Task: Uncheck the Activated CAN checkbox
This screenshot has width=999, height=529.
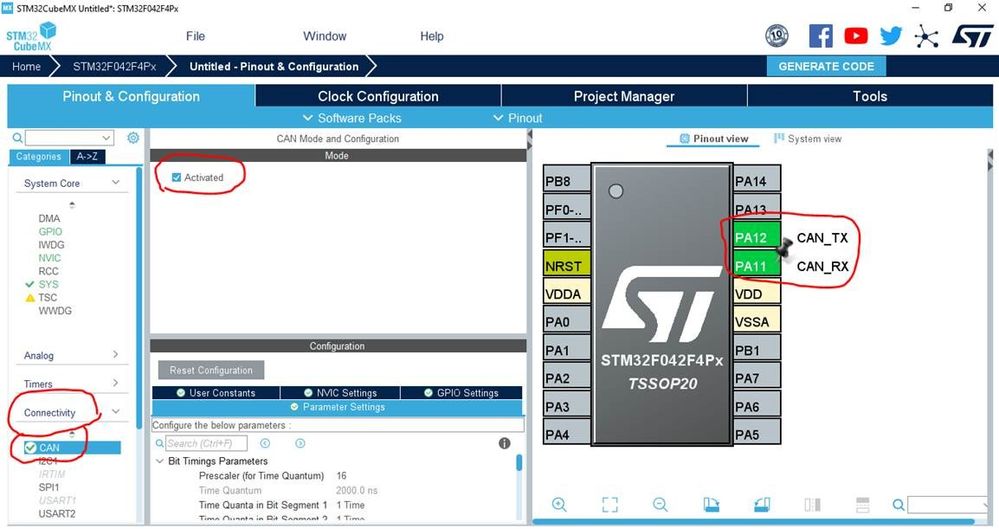Action: tap(176, 177)
